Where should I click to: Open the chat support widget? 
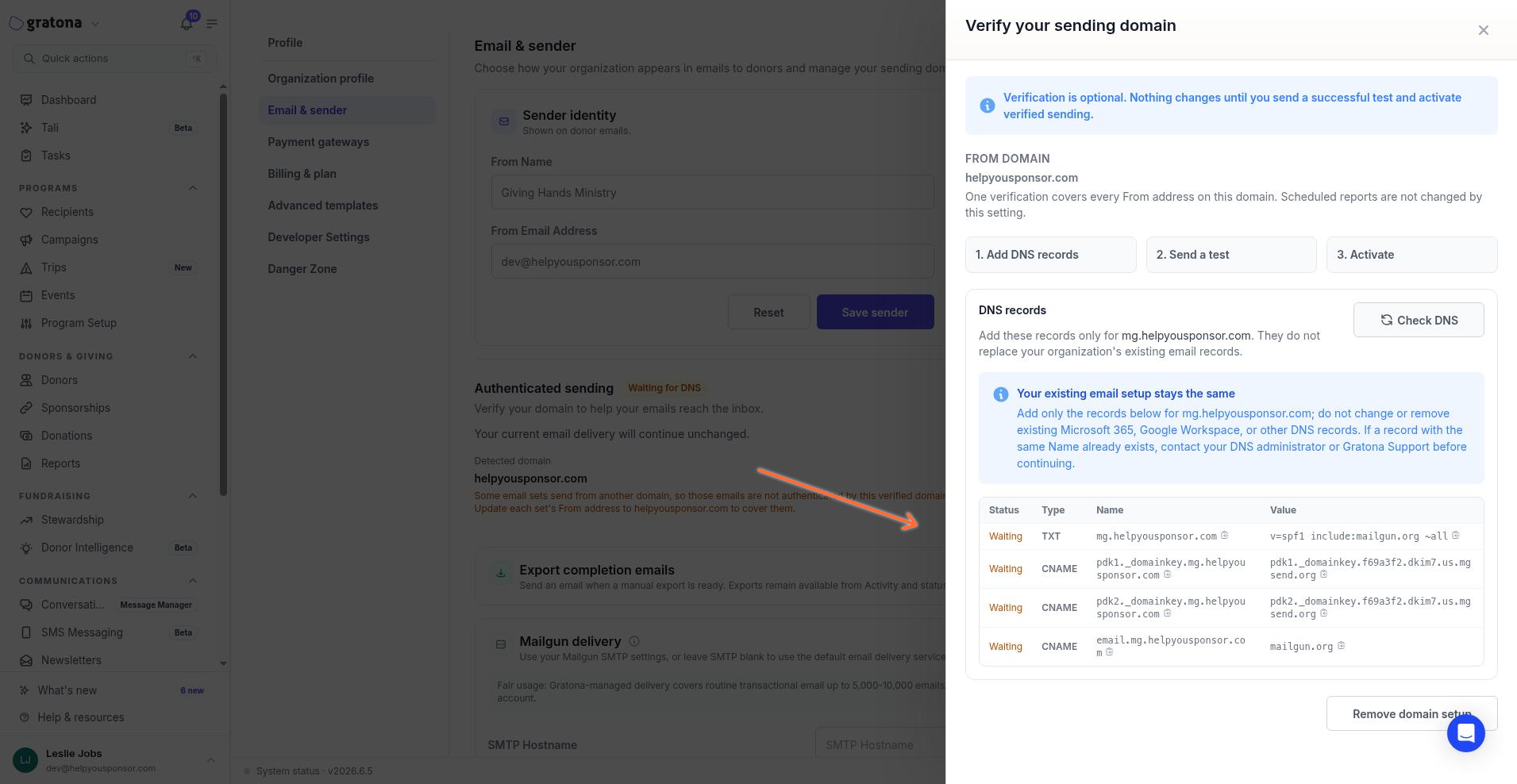pos(1465,732)
